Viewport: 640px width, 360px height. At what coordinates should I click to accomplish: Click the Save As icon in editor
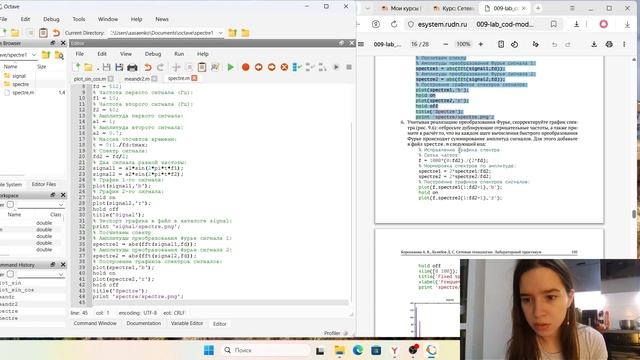[119, 67]
